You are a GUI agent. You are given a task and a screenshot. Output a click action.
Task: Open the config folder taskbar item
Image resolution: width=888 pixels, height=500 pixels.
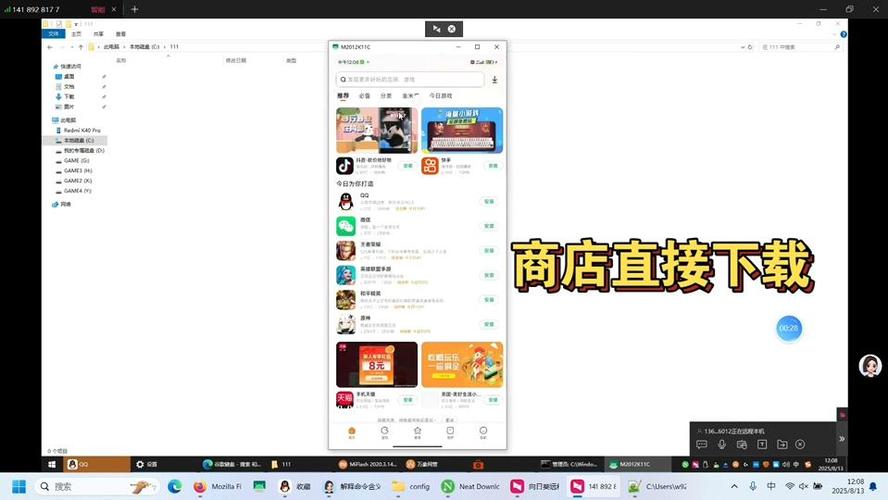click(x=412, y=486)
